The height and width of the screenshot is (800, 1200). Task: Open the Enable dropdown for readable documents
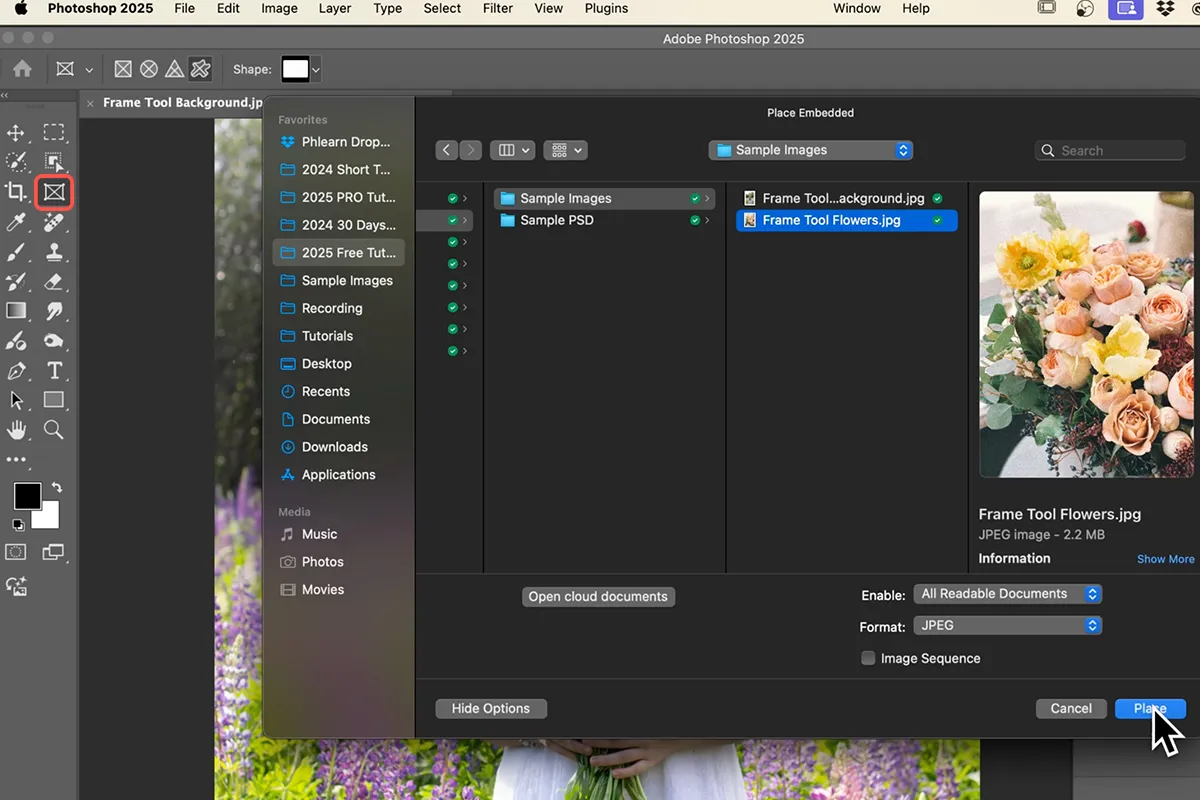point(1007,593)
